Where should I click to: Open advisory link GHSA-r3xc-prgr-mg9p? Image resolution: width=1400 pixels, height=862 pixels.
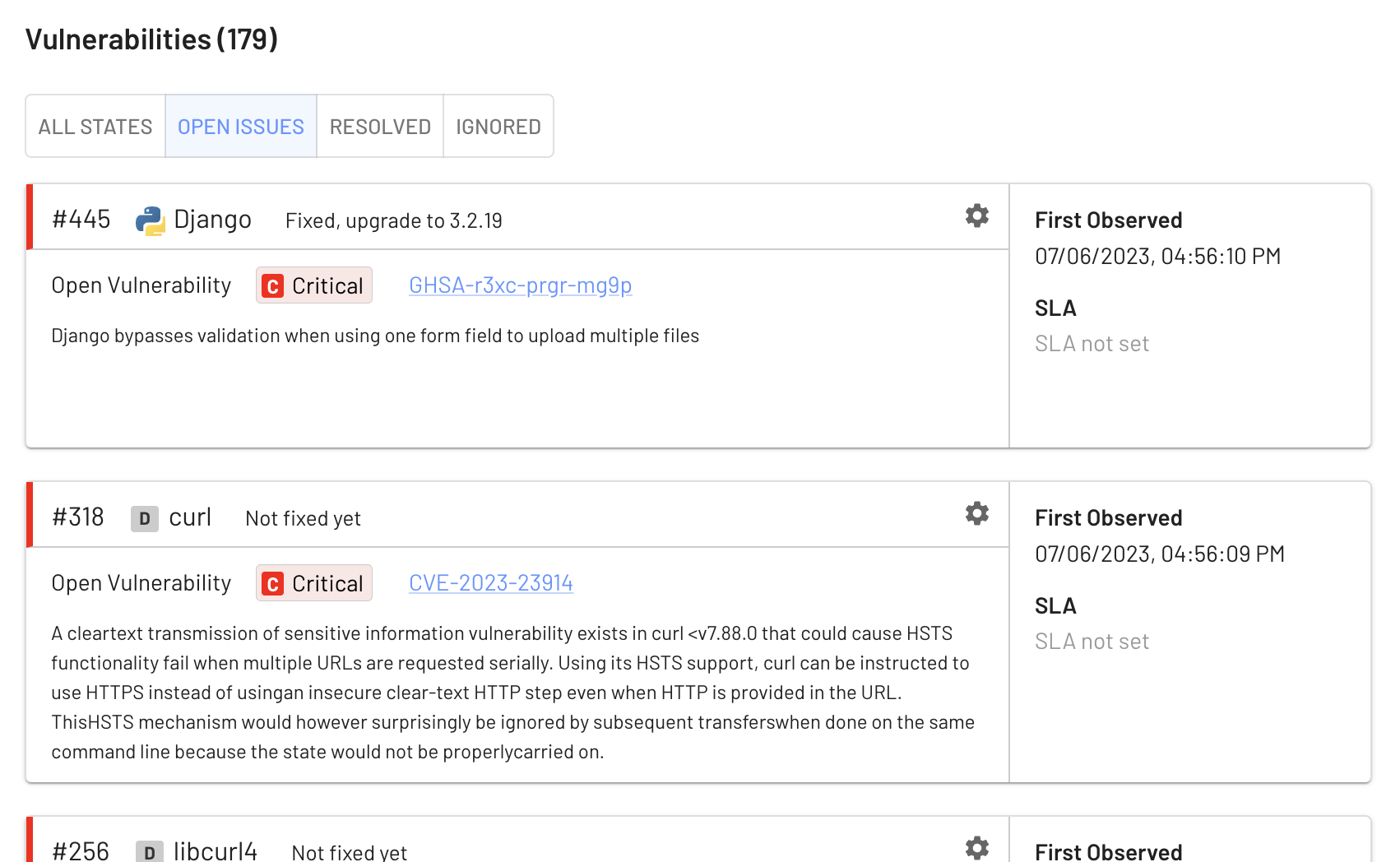(520, 285)
